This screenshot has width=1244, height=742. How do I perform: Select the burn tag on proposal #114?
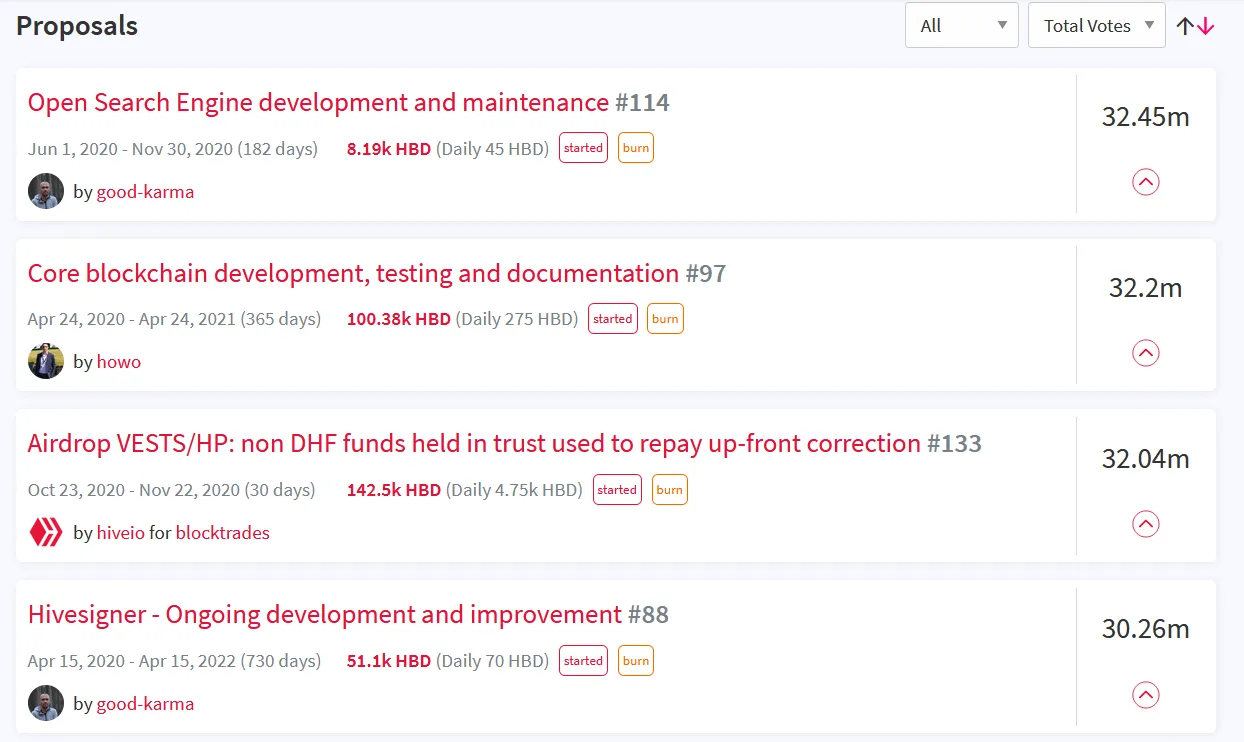point(636,148)
